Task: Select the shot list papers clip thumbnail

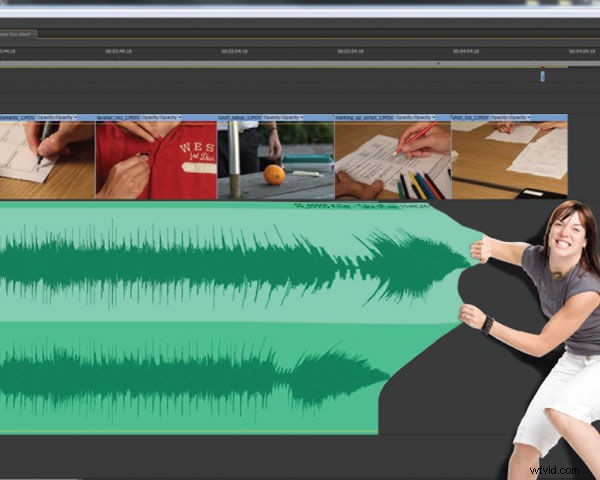Action: point(510,160)
